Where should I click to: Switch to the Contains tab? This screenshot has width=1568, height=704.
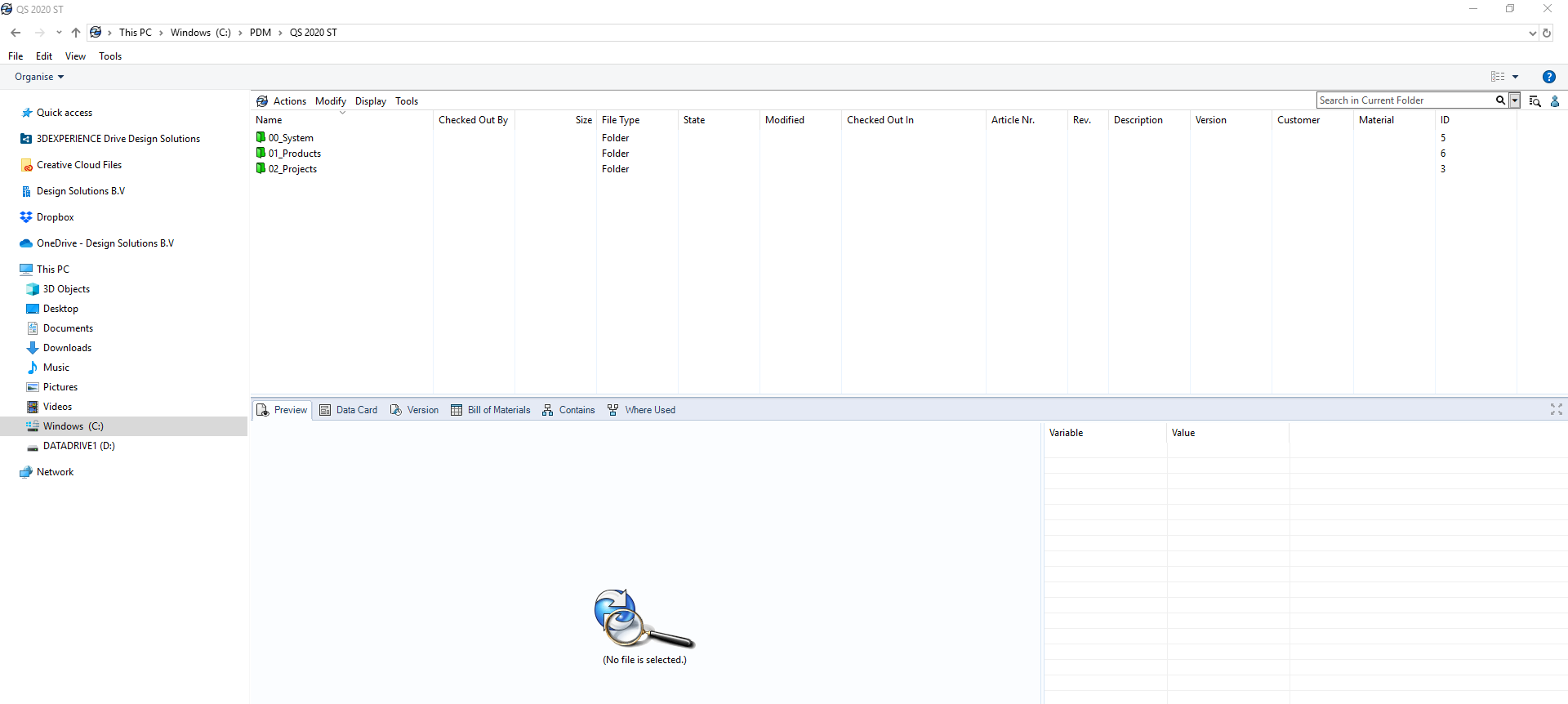pyautogui.click(x=568, y=410)
